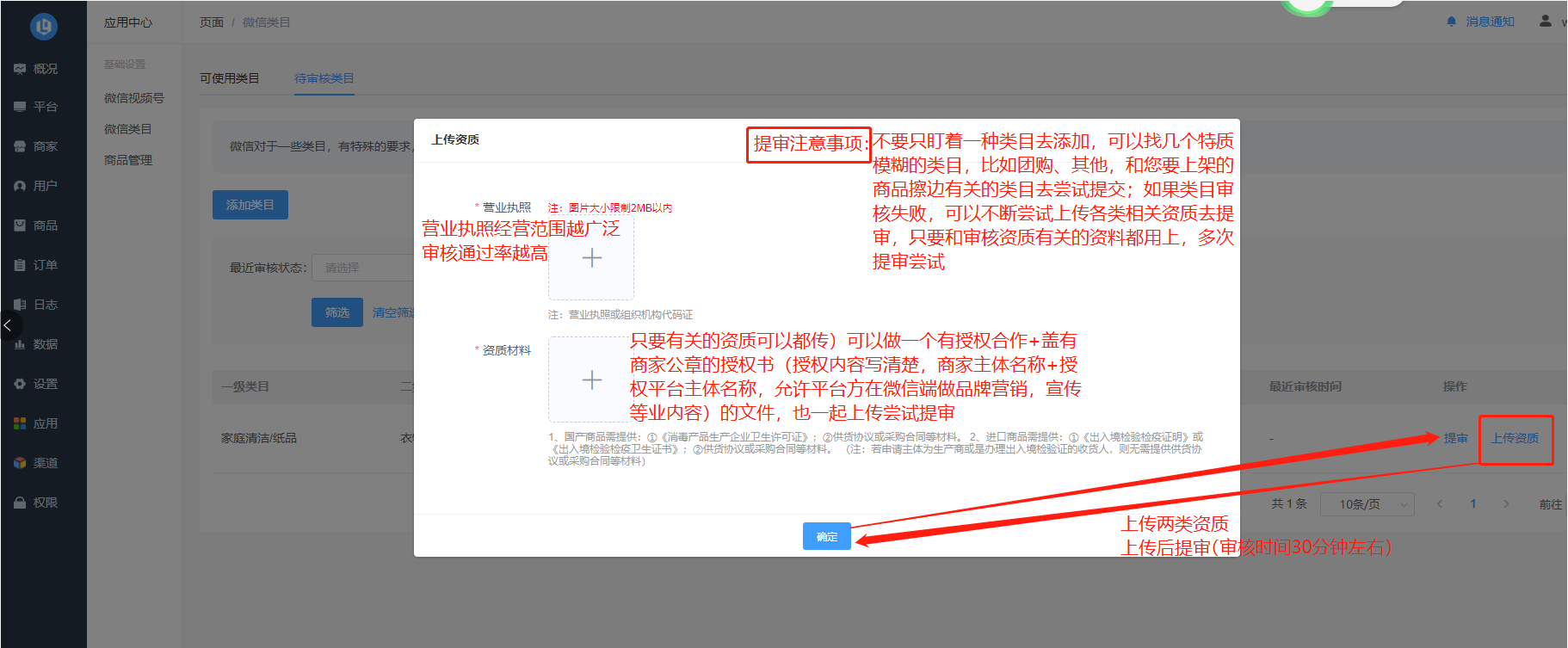Open the 用户 user icon in the sidebar
Screen dimensions: 1568x648
(x=20, y=186)
